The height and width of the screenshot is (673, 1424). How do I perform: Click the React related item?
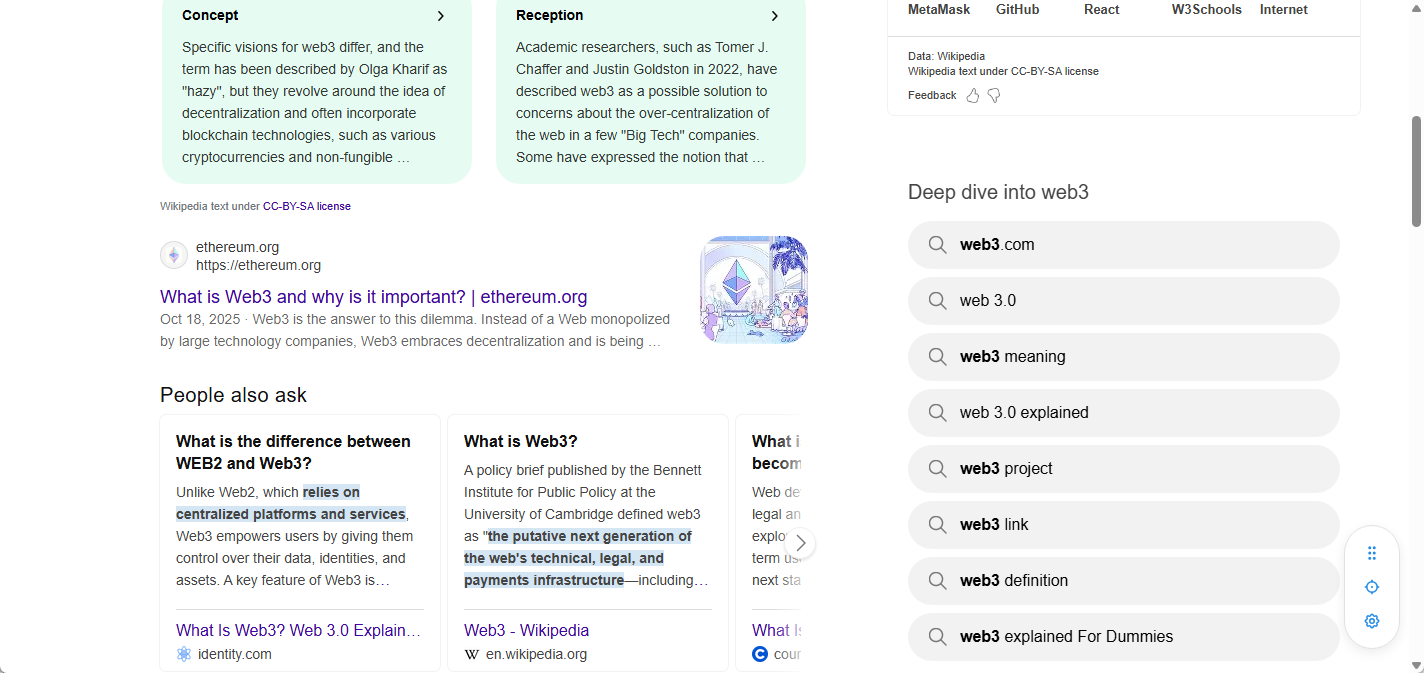(1102, 10)
